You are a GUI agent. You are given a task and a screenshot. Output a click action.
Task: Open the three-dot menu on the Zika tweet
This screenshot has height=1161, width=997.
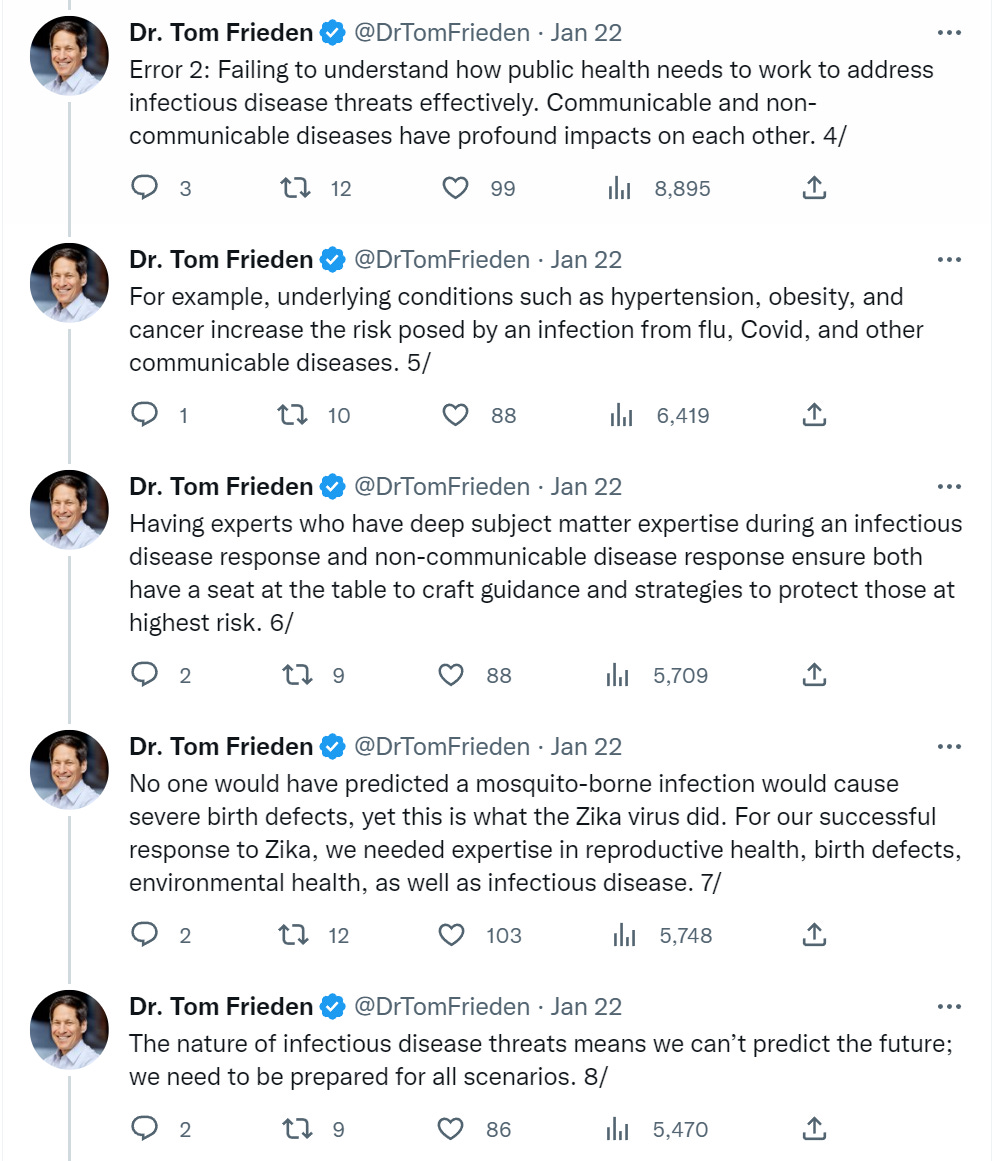[949, 746]
